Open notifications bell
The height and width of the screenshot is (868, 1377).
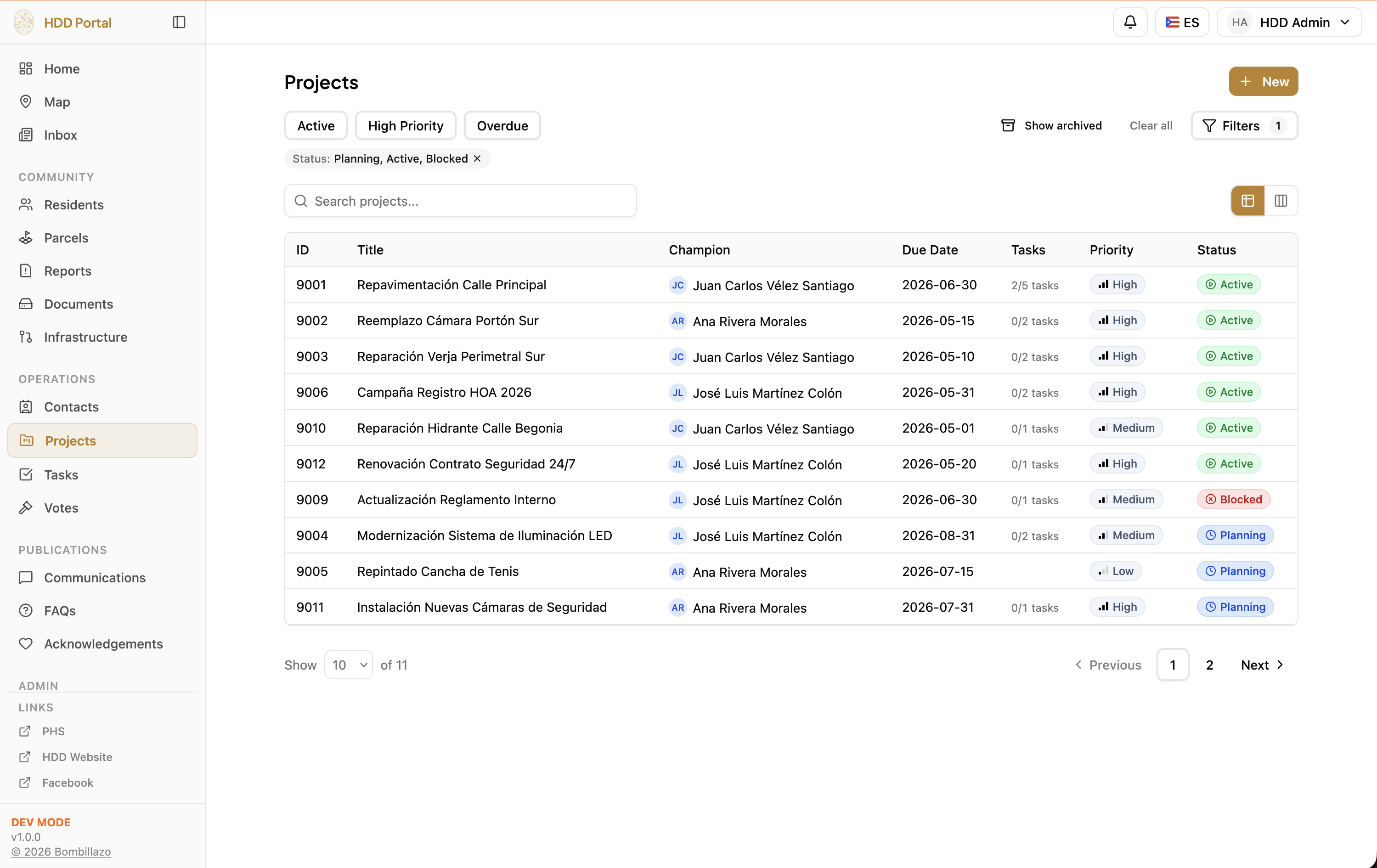coord(1130,23)
